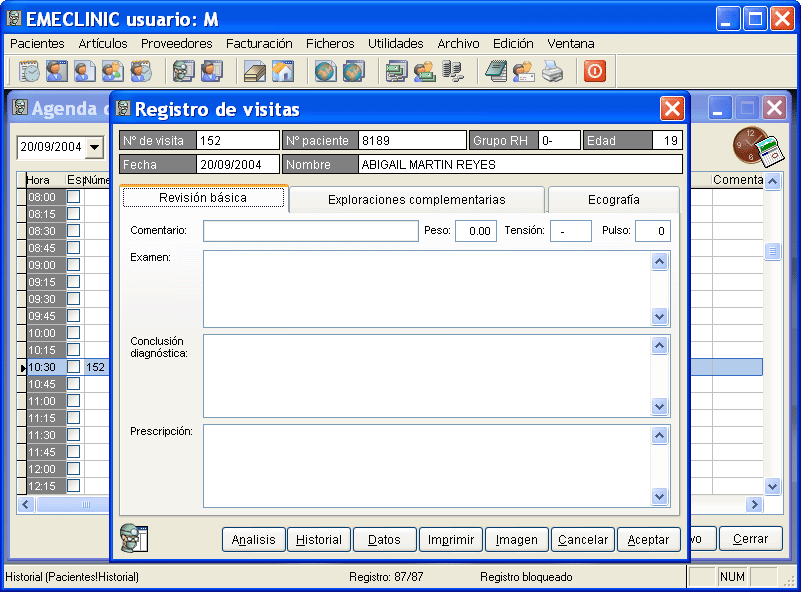Open the Artículos menu
Image resolution: width=801 pixels, height=592 pixels.
[x=103, y=43]
